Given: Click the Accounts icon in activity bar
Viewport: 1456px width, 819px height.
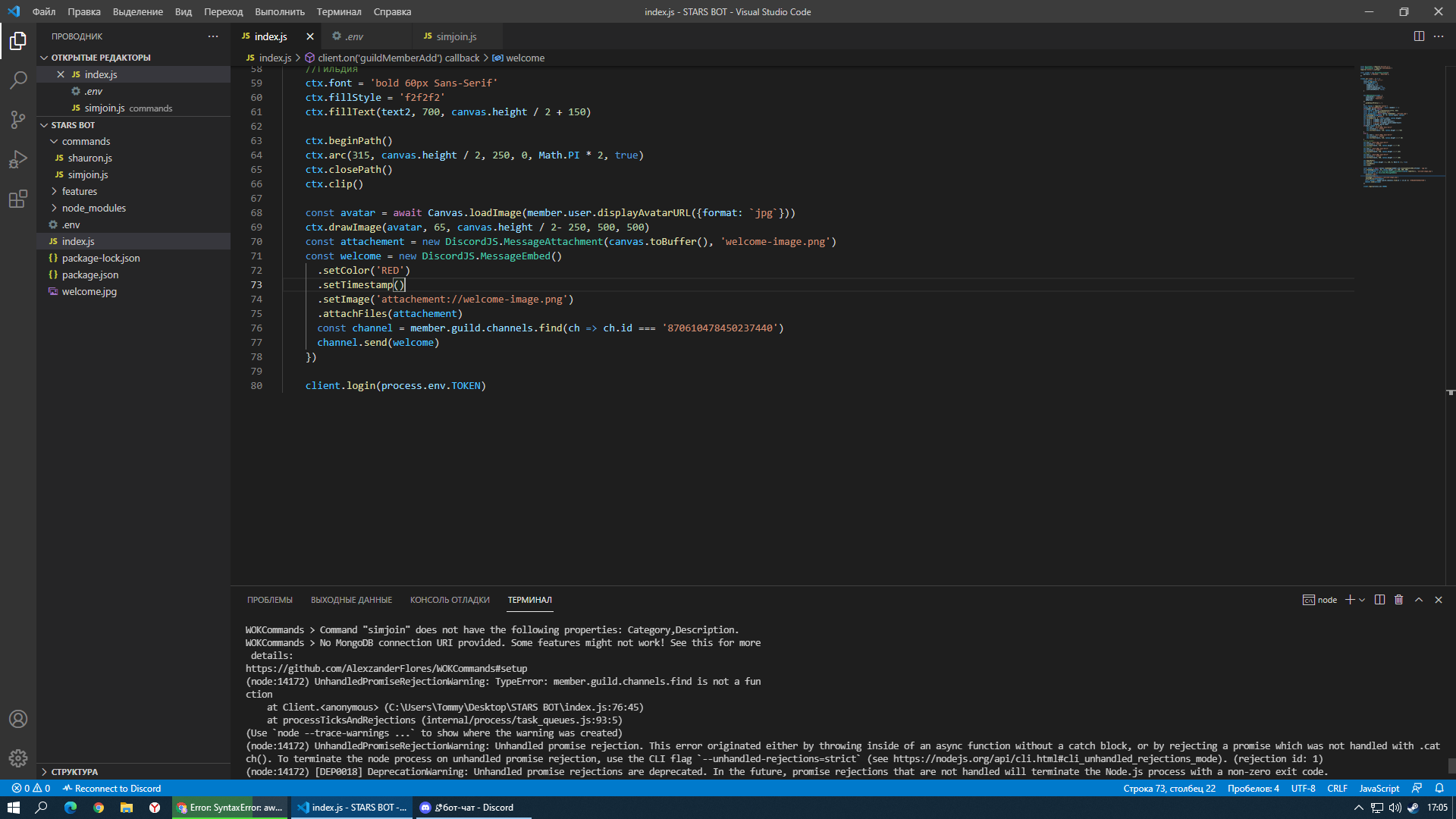Looking at the screenshot, I should 18,718.
